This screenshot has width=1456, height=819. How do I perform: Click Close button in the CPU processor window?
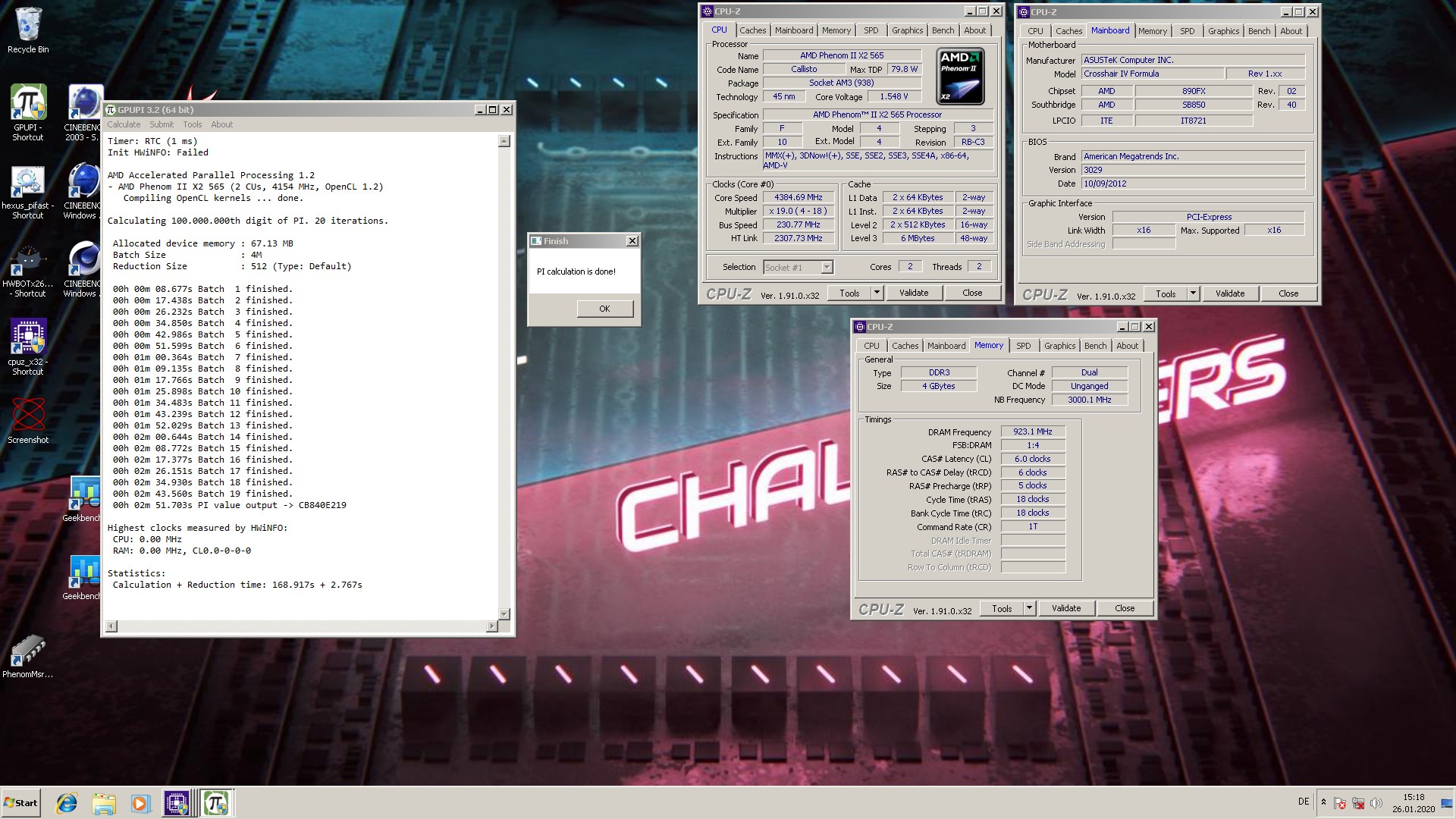972,293
